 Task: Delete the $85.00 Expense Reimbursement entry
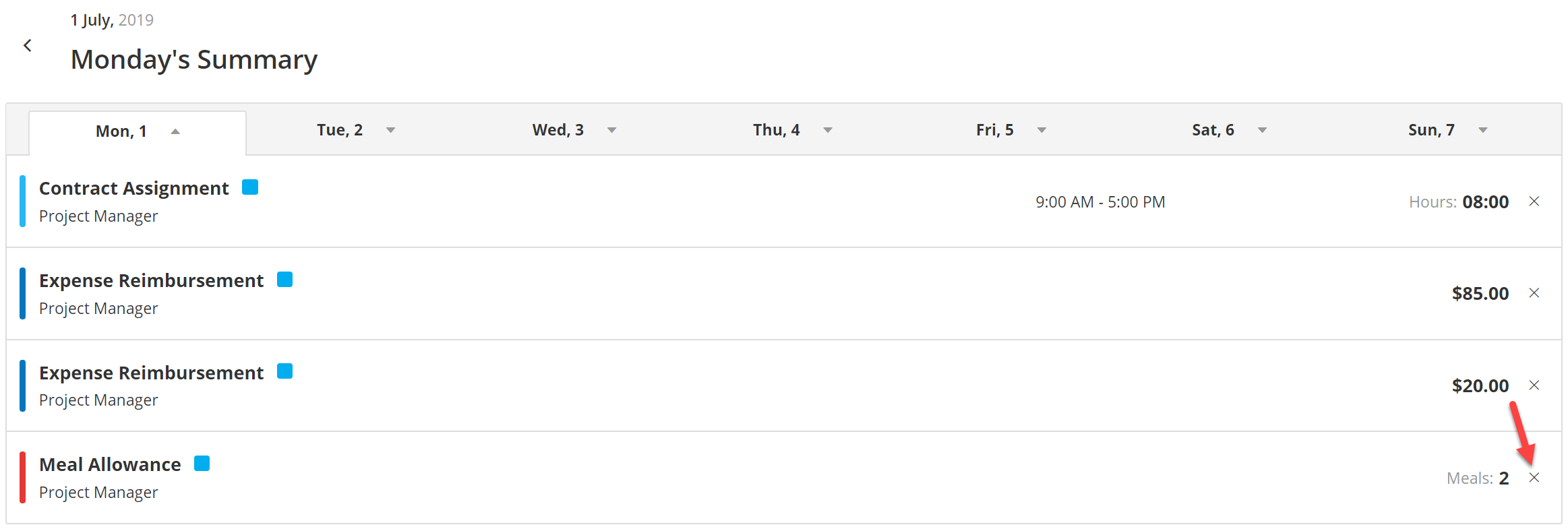(x=1534, y=293)
